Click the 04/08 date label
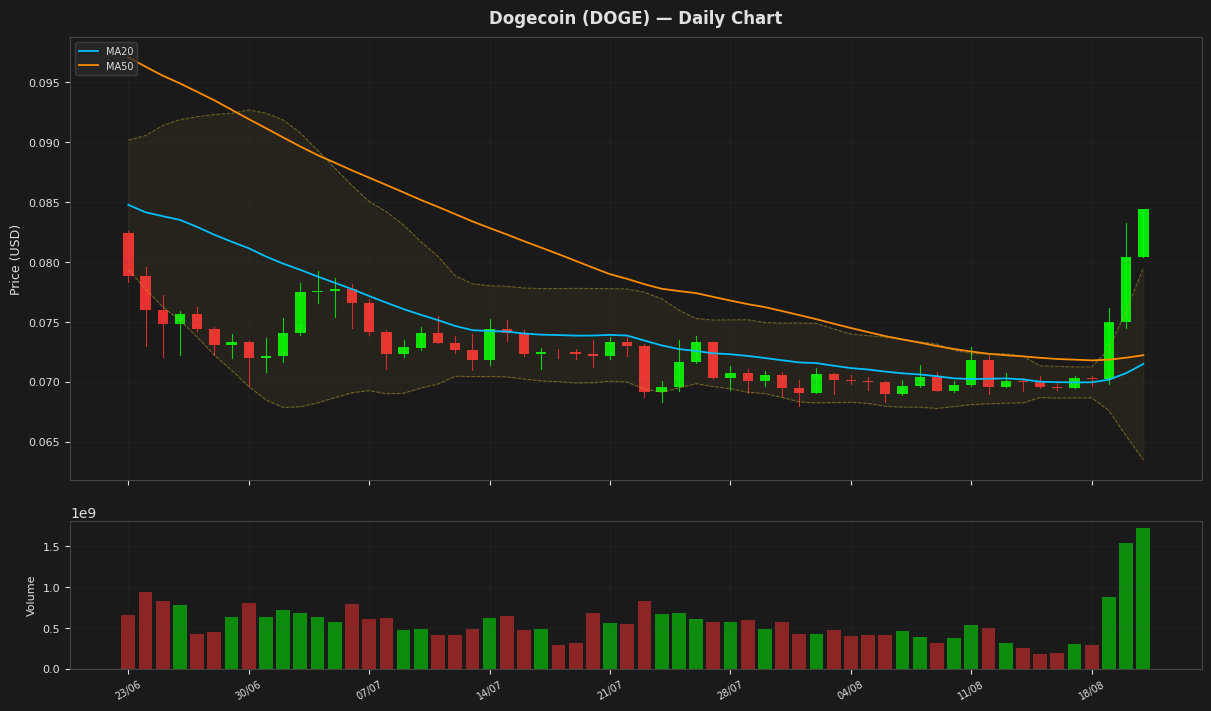 [850, 690]
